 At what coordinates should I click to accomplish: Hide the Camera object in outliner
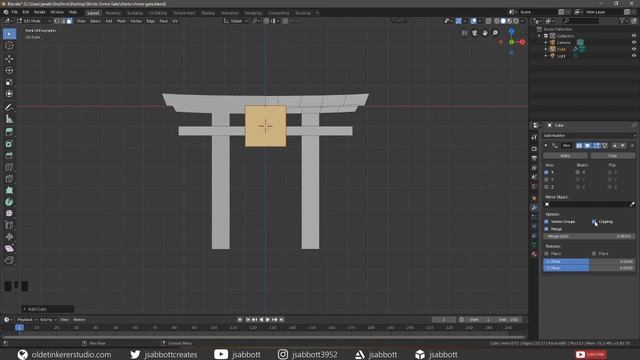point(634,42)
